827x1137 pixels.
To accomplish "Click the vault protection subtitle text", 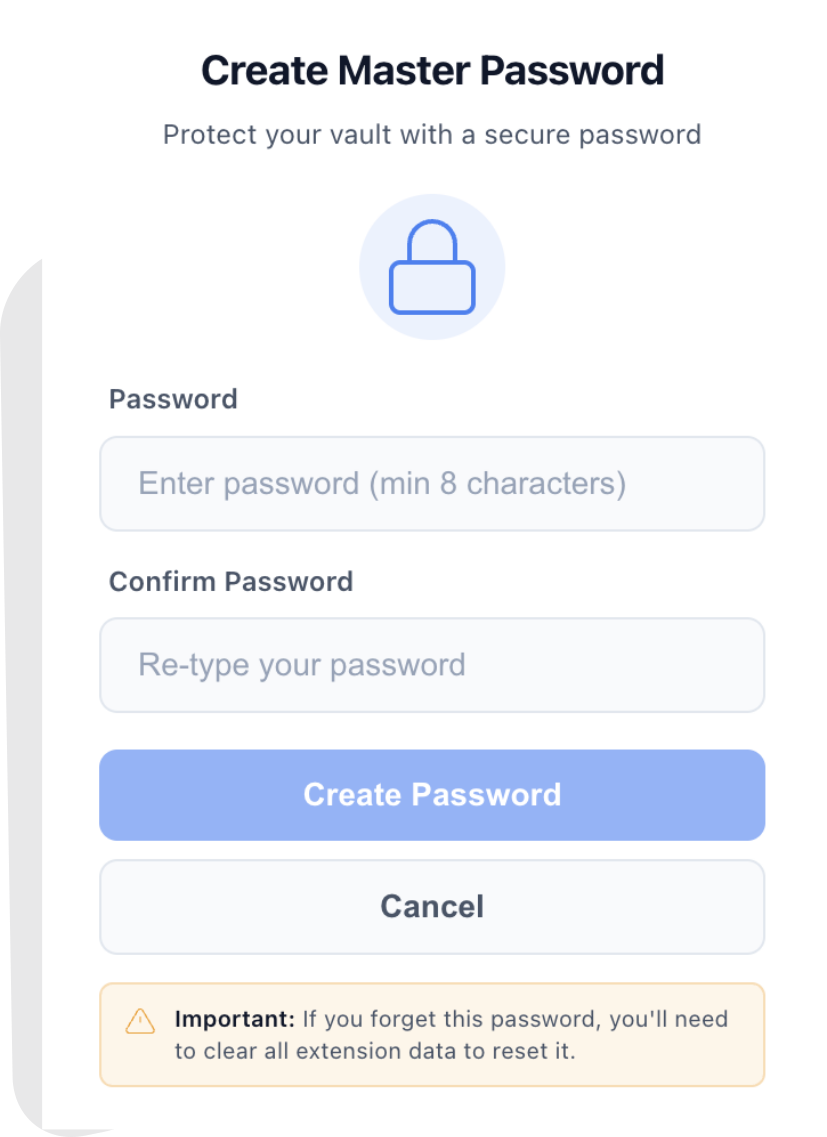I will point(432,134).
